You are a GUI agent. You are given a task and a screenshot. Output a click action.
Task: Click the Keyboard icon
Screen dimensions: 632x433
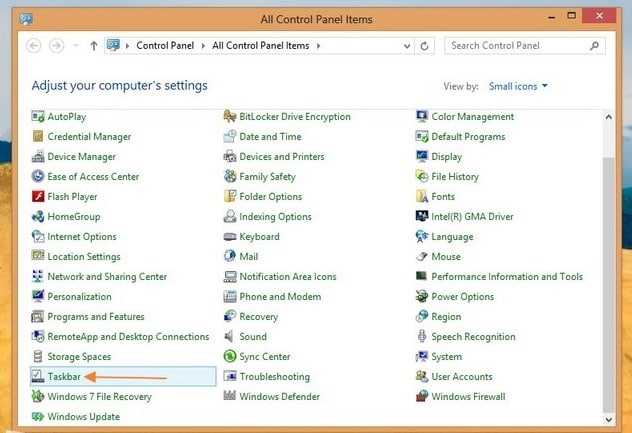coord(230,237)
